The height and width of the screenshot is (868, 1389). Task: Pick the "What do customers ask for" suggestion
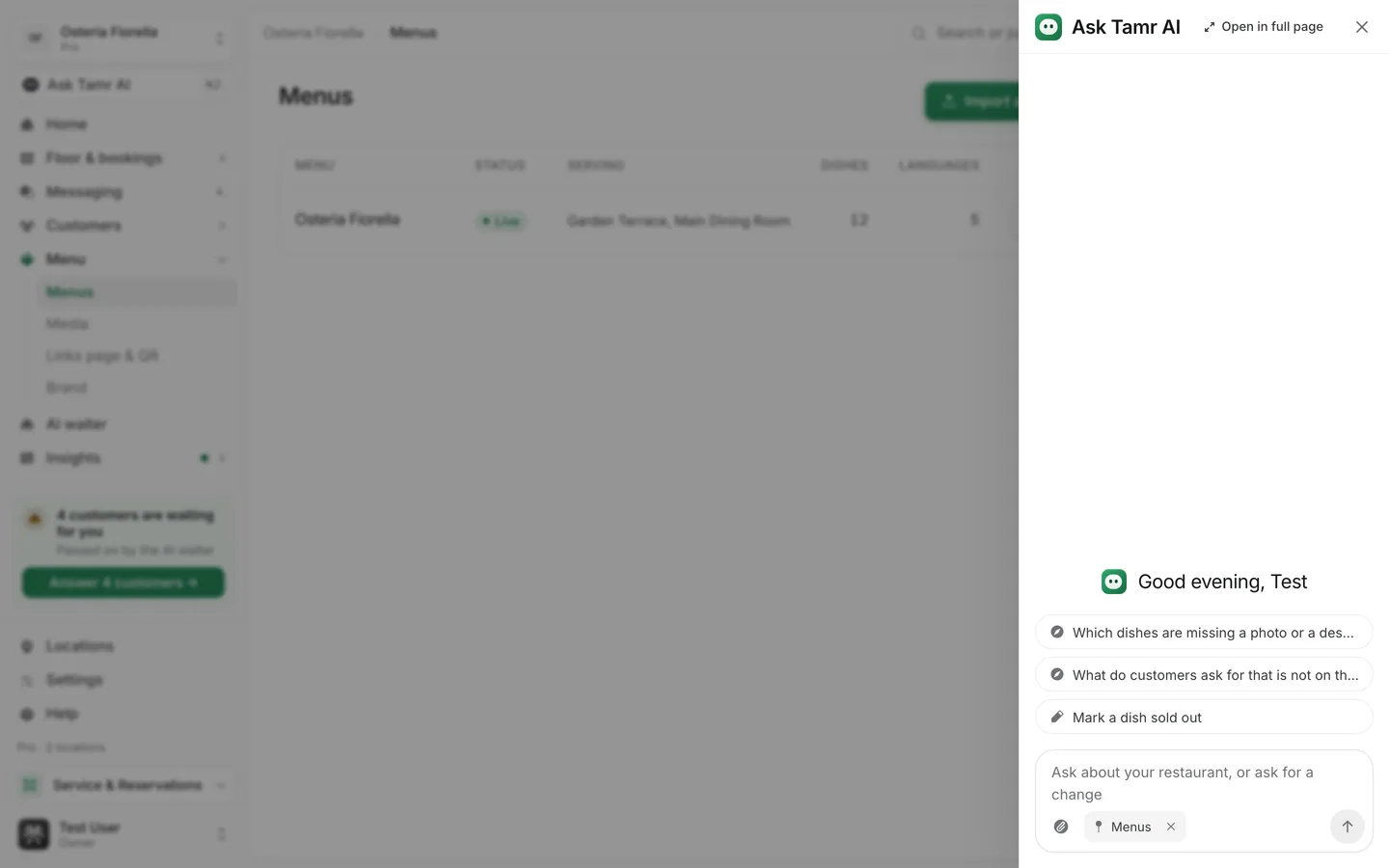click(1204, 675)
